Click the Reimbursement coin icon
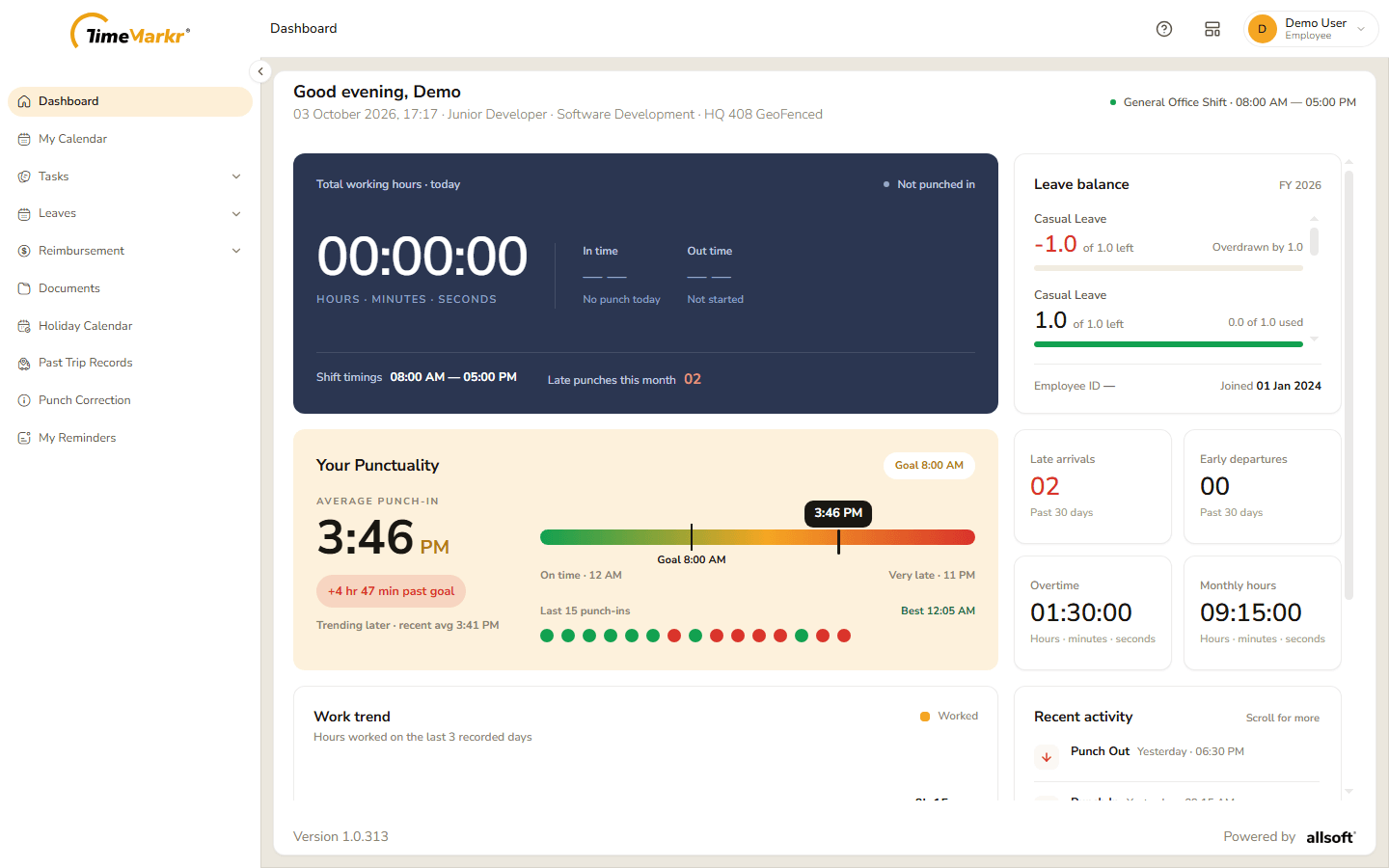The image size is (1389, 868). (24, 251)
